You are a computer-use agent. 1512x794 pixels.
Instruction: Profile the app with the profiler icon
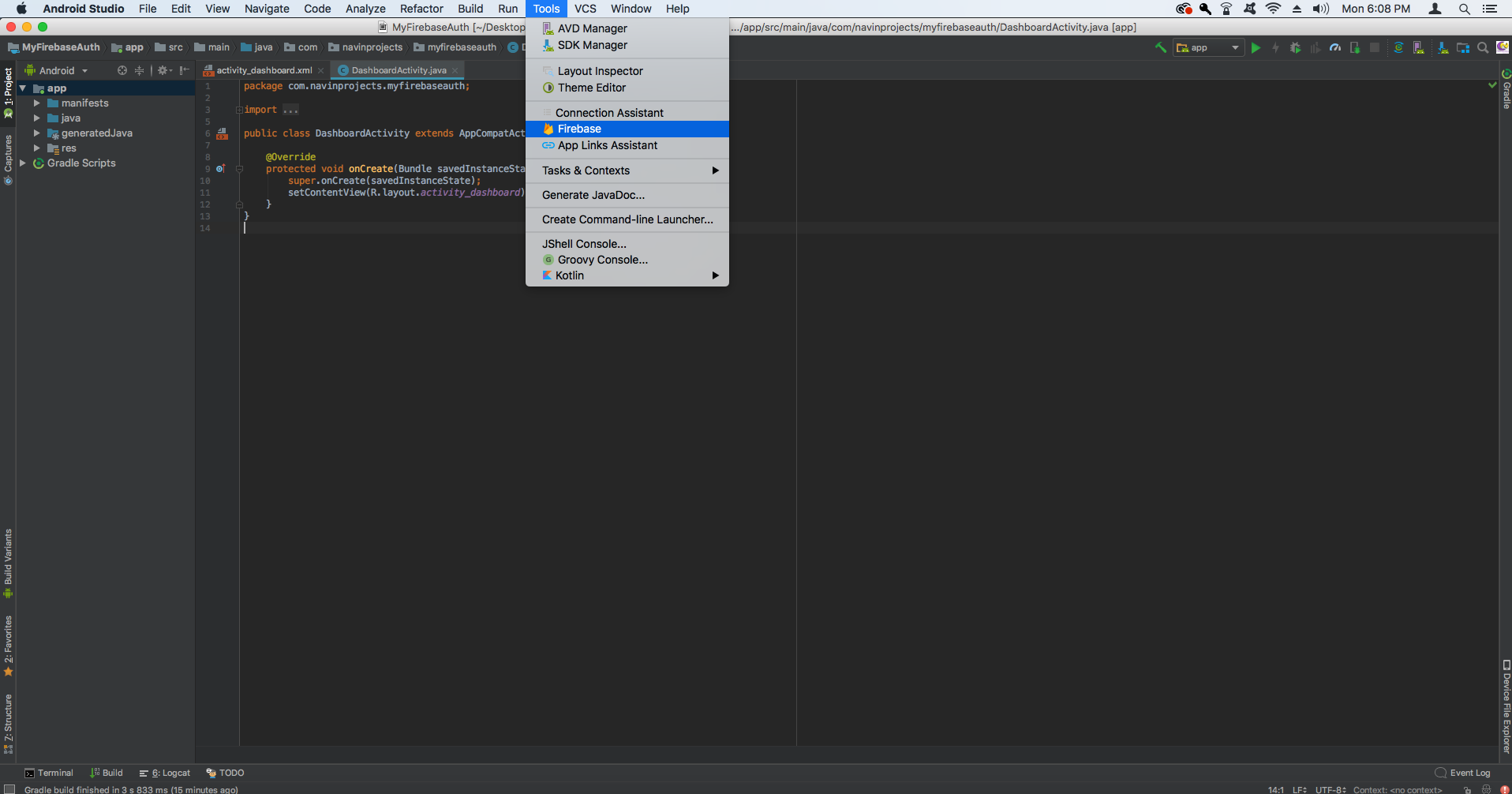coord(1335,47)
